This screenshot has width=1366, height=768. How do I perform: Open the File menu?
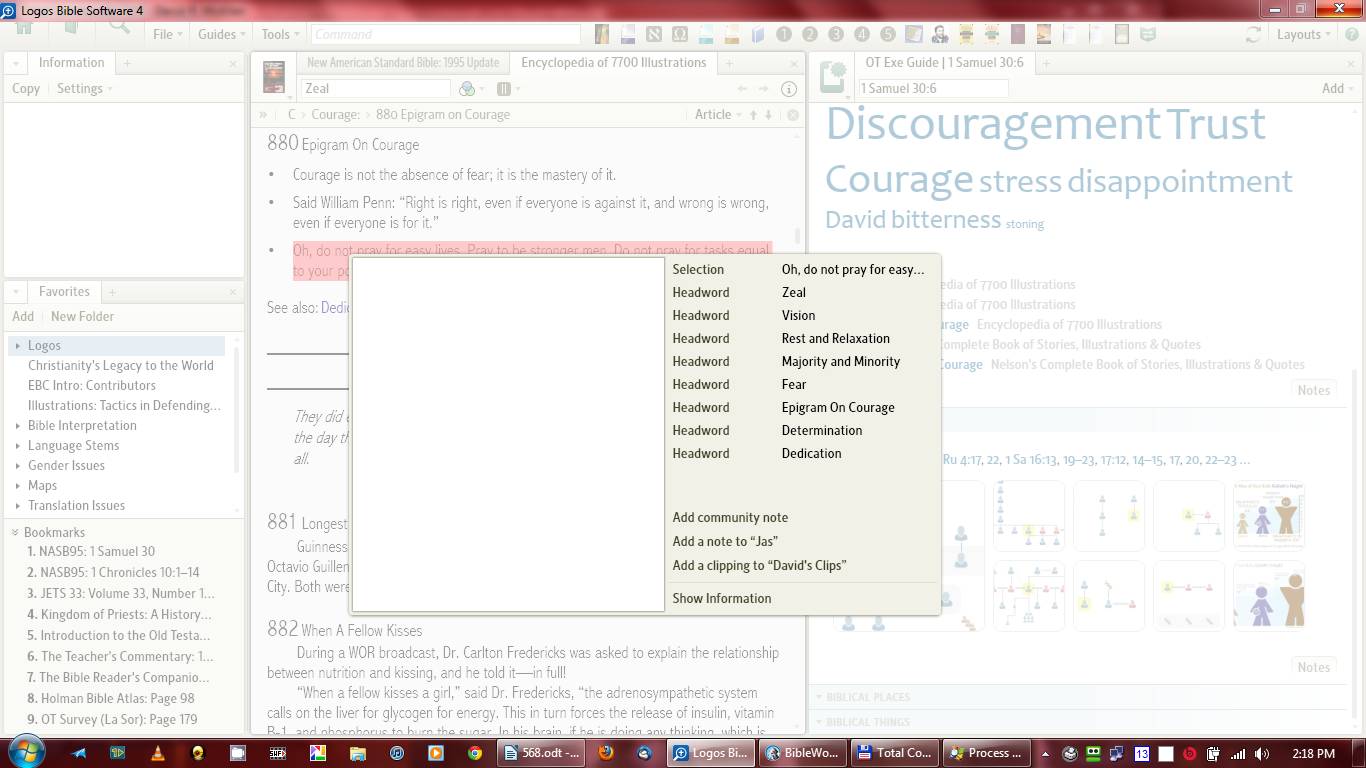point(167,34)
